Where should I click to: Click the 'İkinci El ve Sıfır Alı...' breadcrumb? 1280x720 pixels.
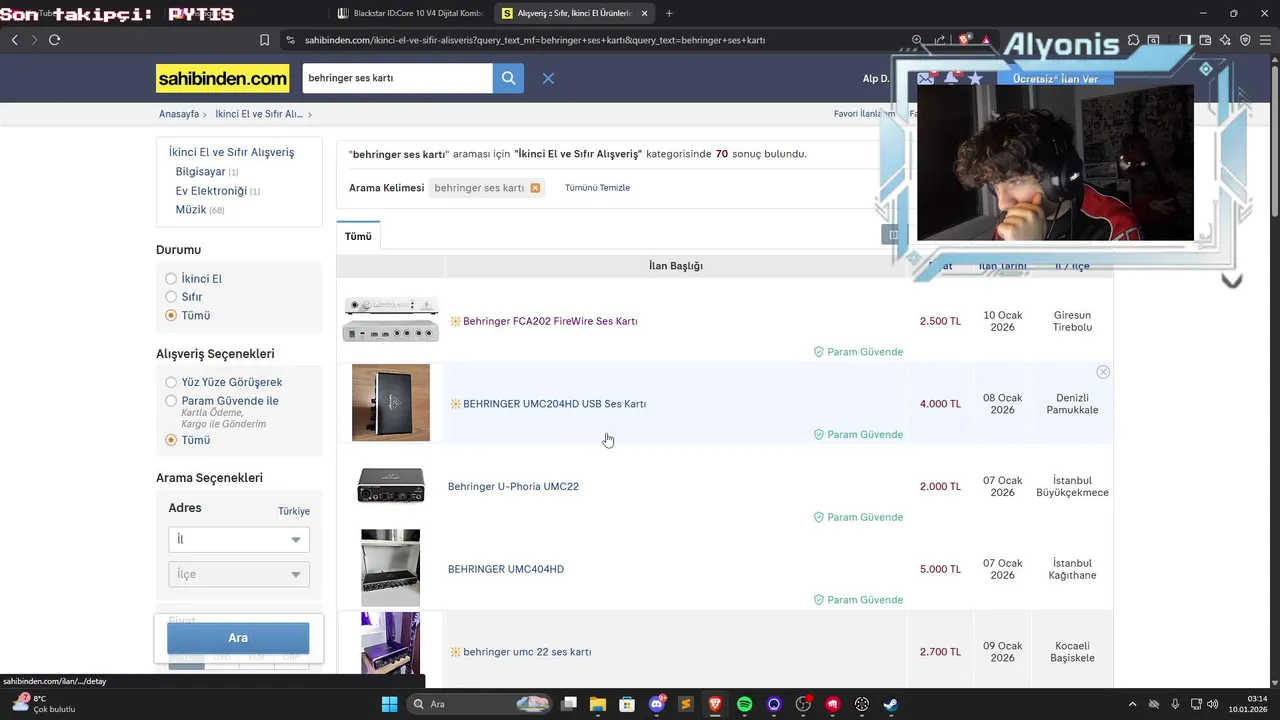coord(259,114)
